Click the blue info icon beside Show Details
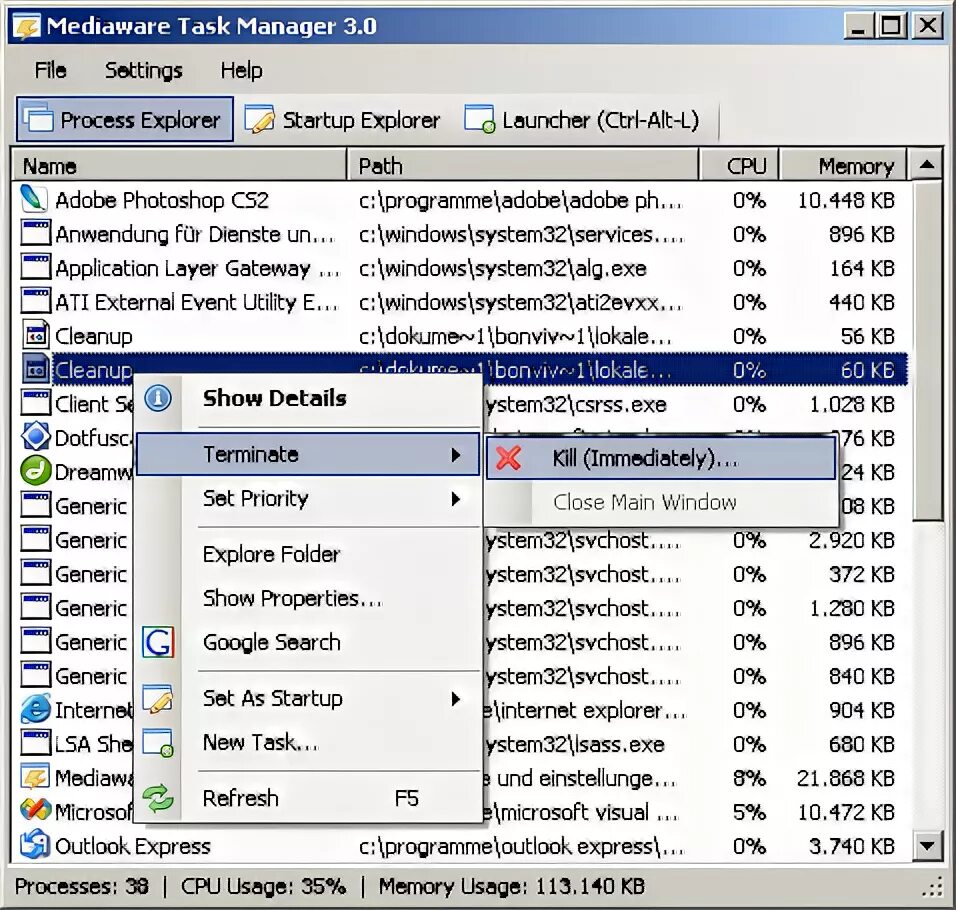Viewport: 956px width, 910px height. pyautogui.click(x=158, y=399)
